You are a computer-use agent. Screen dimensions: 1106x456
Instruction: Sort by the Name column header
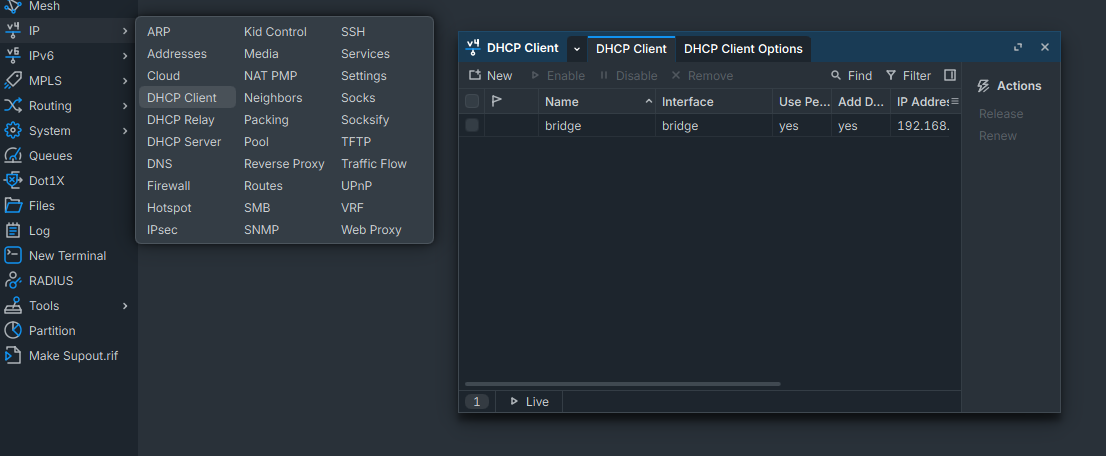point(597,102)
